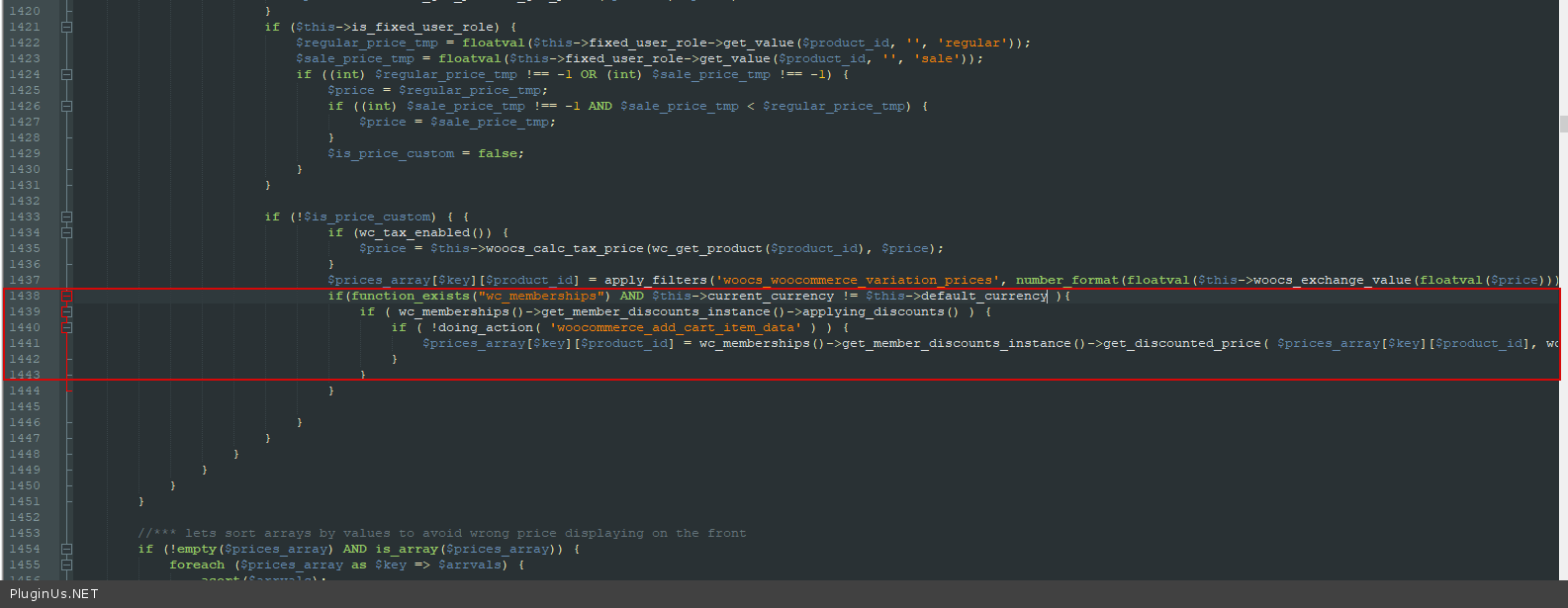
Task: Click the AND keyword on line 1426
Action: pyautogui.click(x=600, y=106)
